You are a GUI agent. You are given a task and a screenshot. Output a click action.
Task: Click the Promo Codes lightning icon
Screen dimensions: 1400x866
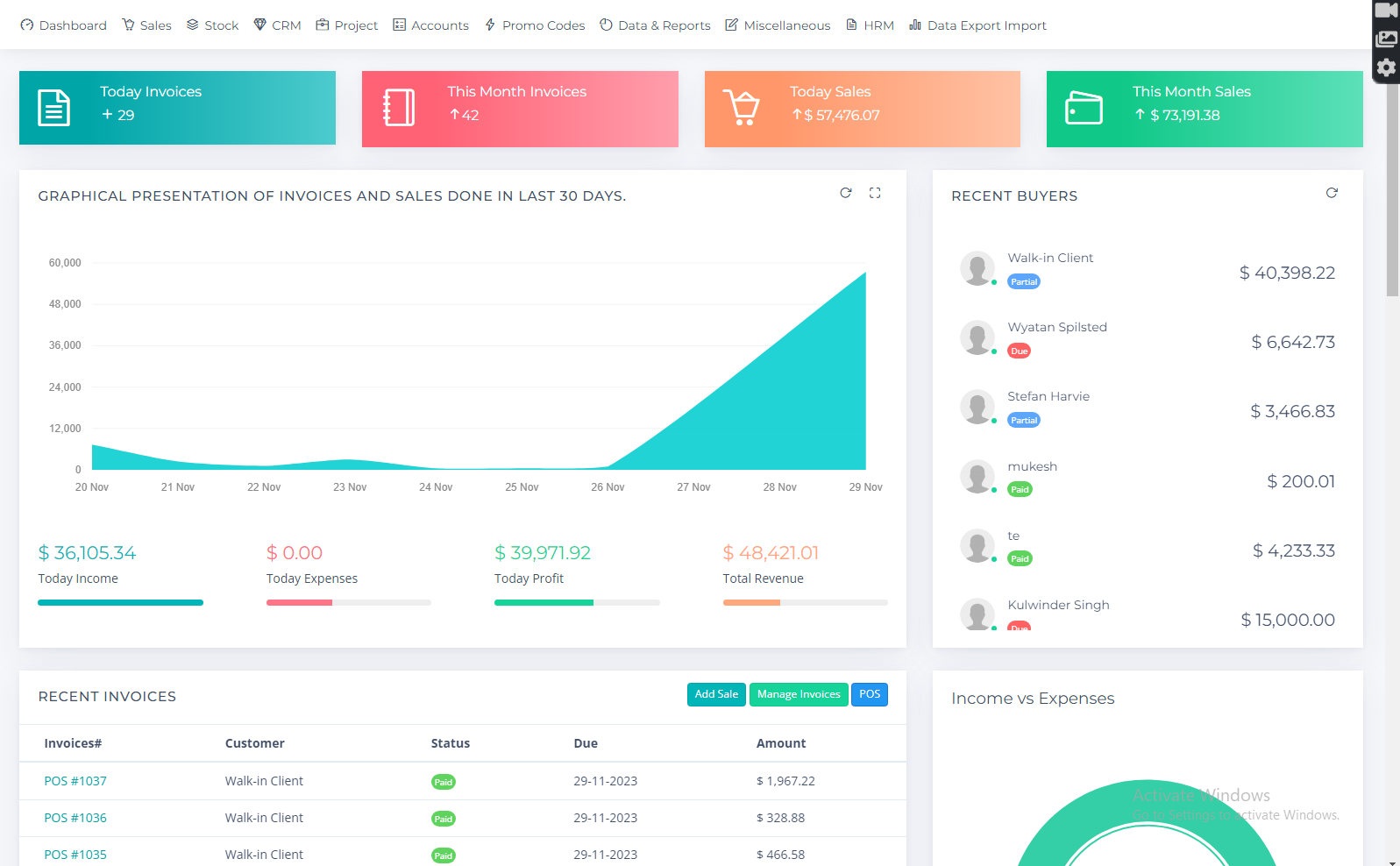490,25
